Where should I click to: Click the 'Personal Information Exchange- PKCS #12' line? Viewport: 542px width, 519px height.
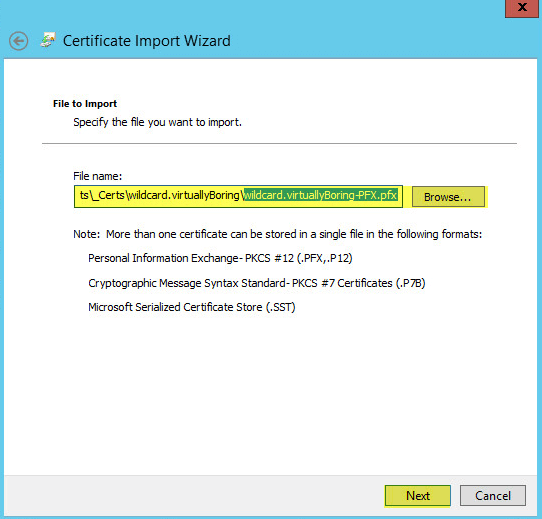220,258
